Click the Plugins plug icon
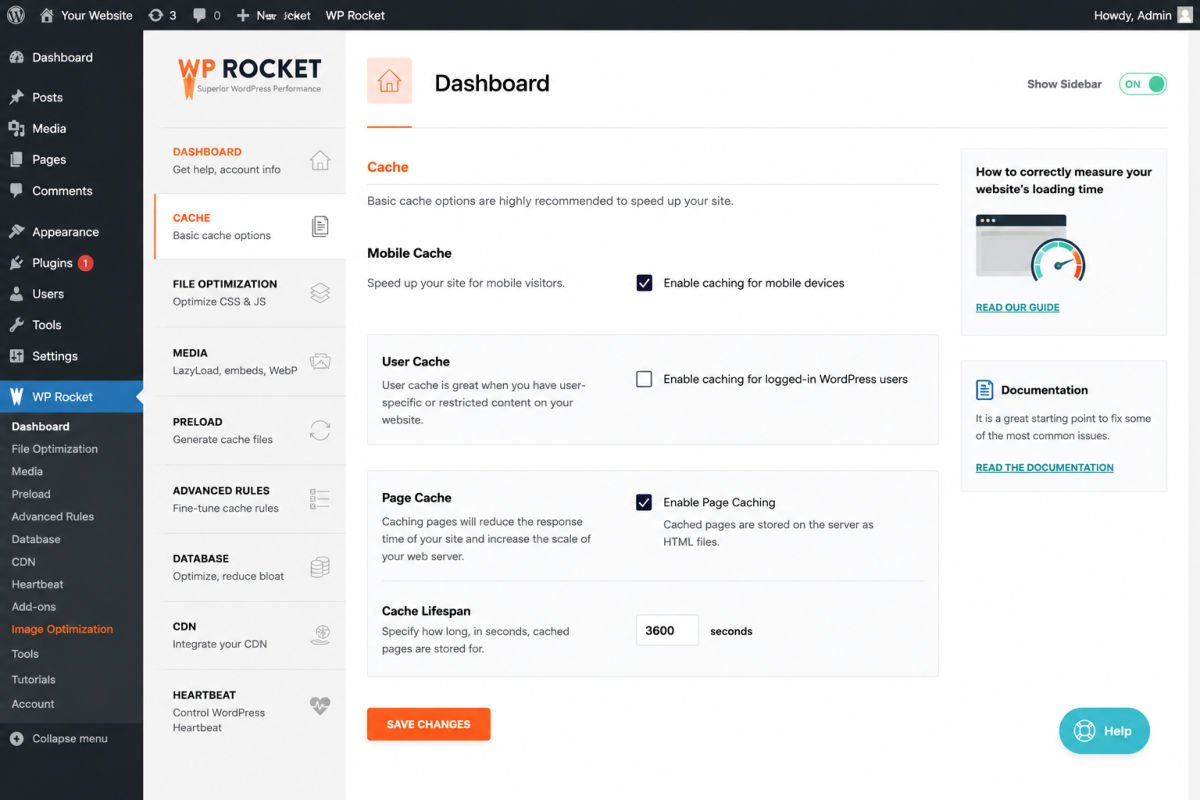The height and width of the screenshot is (800, 1200). pyautogui.click(x=16, y=263)
